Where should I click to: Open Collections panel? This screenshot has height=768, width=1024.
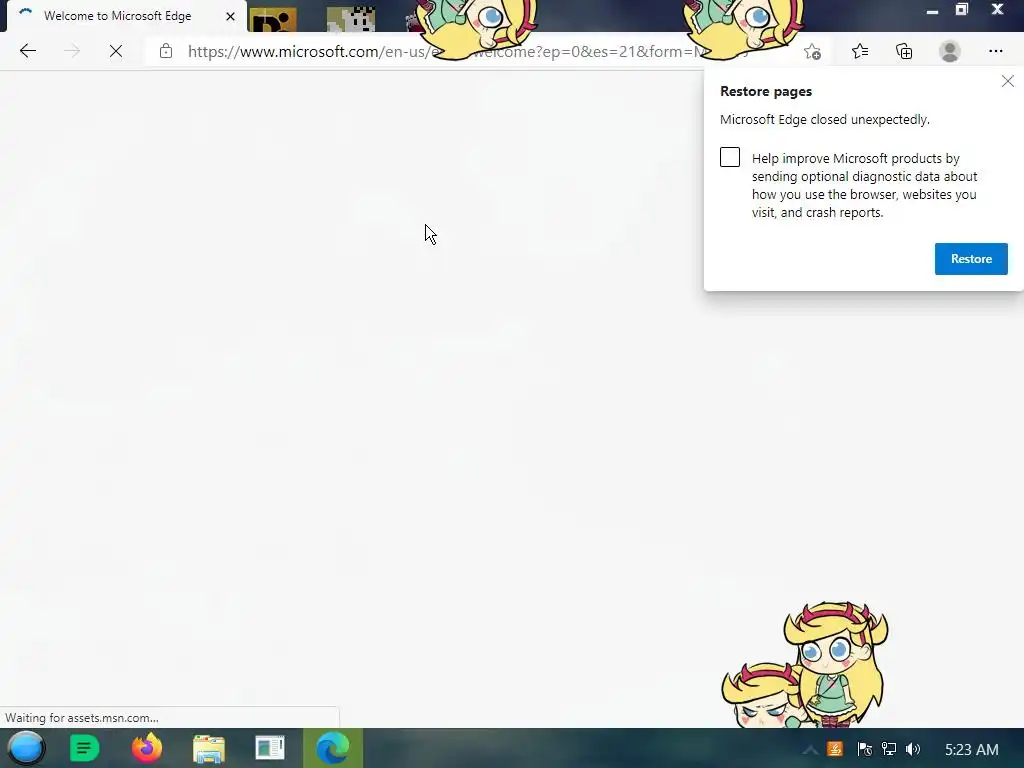[x=904, y=51]
